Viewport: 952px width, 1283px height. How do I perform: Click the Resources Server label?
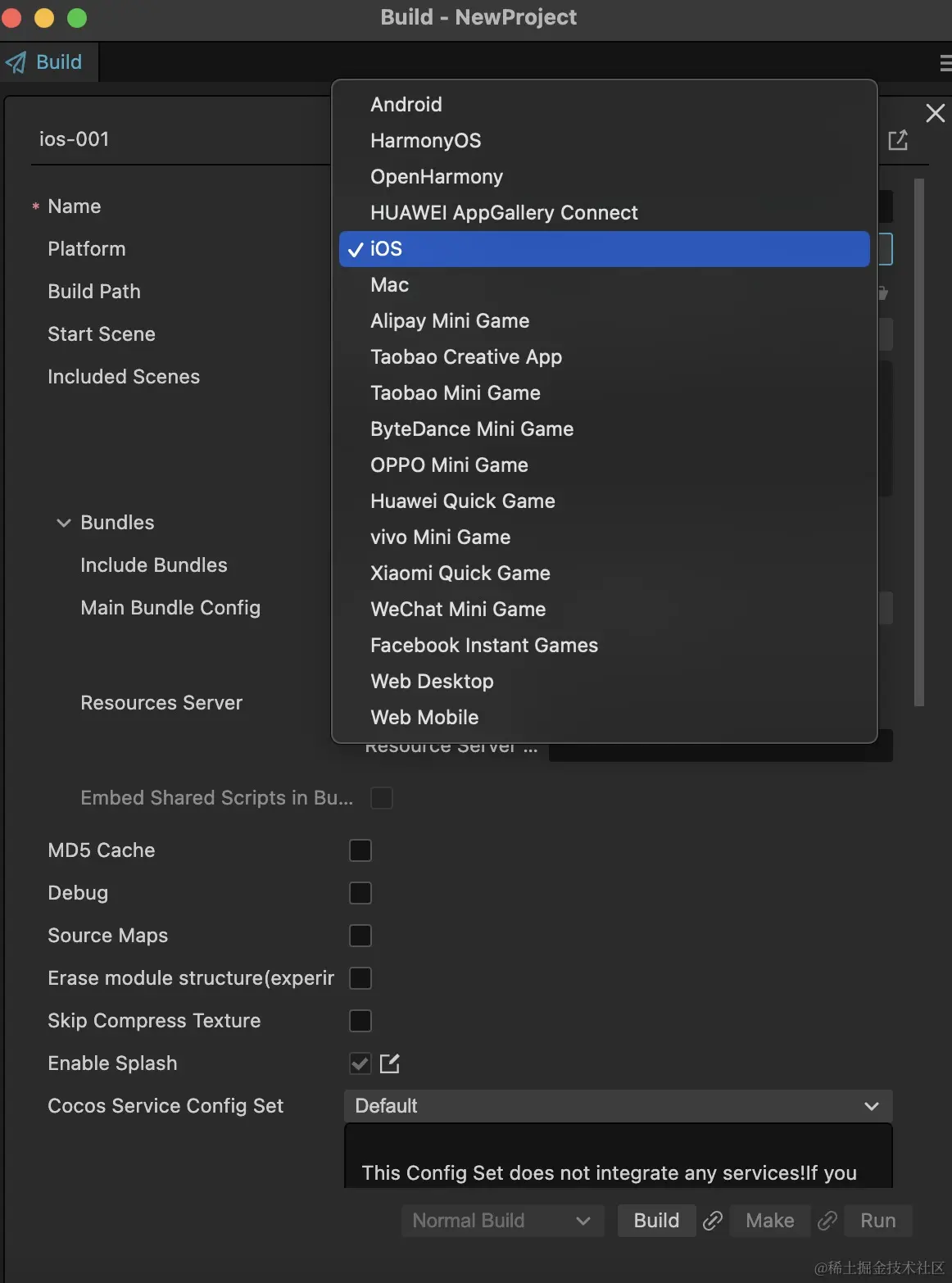tap(161, 703)
